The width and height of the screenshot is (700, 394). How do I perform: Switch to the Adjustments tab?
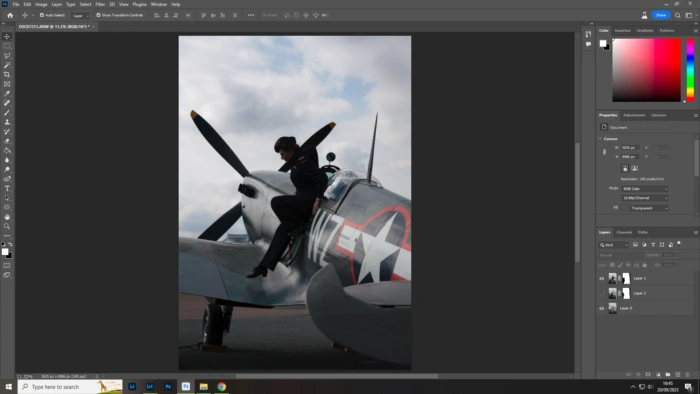pos(634,115)
